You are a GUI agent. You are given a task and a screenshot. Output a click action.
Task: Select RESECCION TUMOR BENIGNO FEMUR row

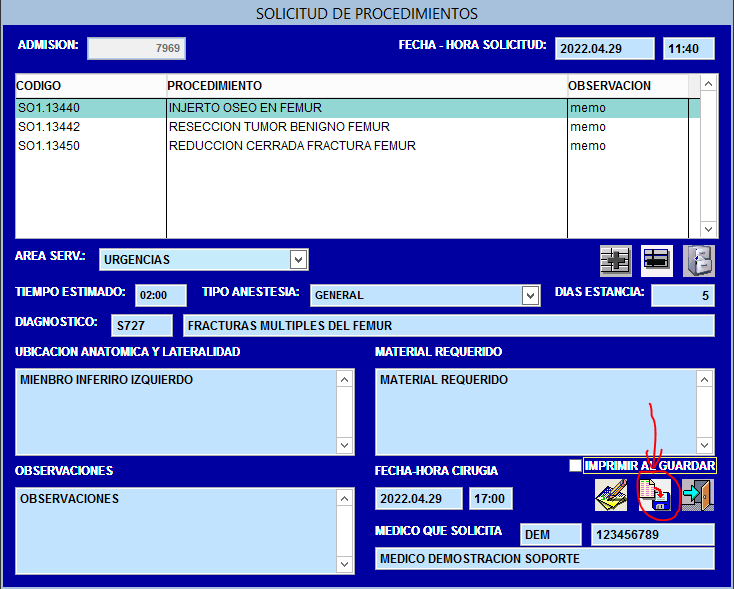(358, 127)
